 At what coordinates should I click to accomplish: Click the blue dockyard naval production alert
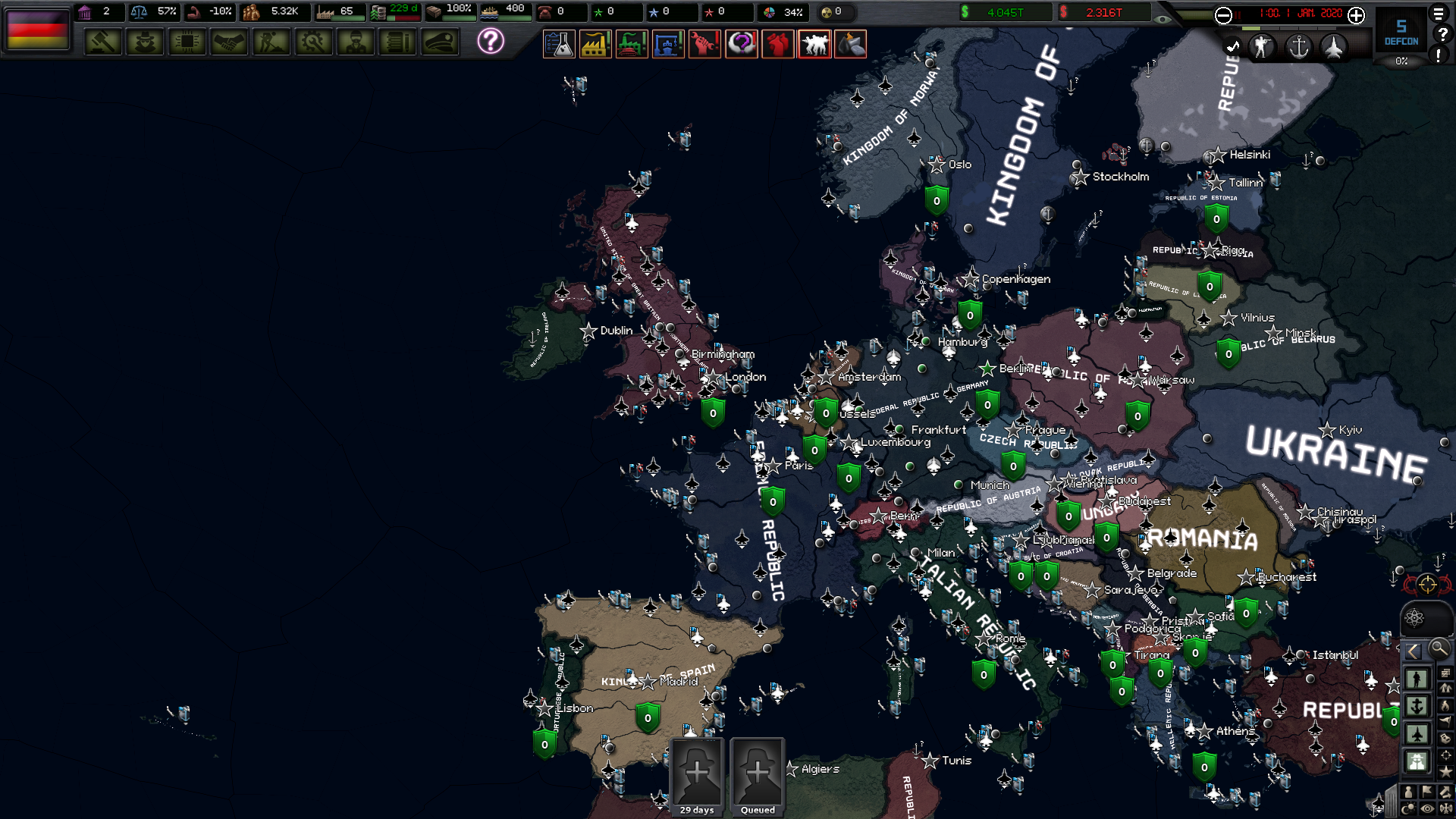point(668,44)
